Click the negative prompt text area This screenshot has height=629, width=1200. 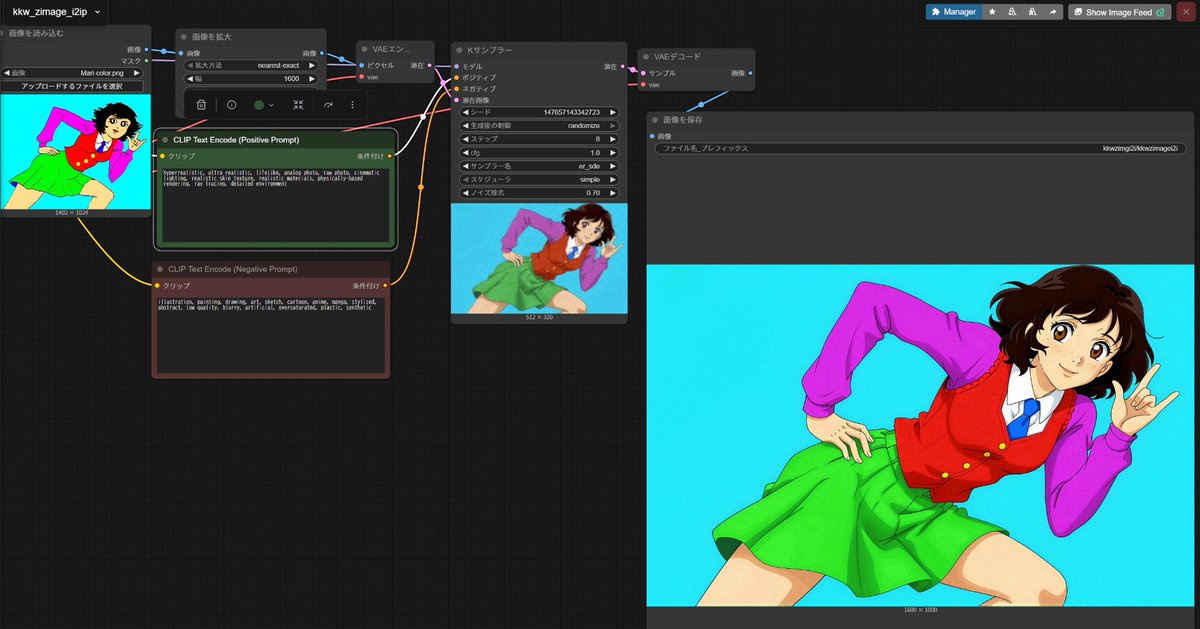270,333
